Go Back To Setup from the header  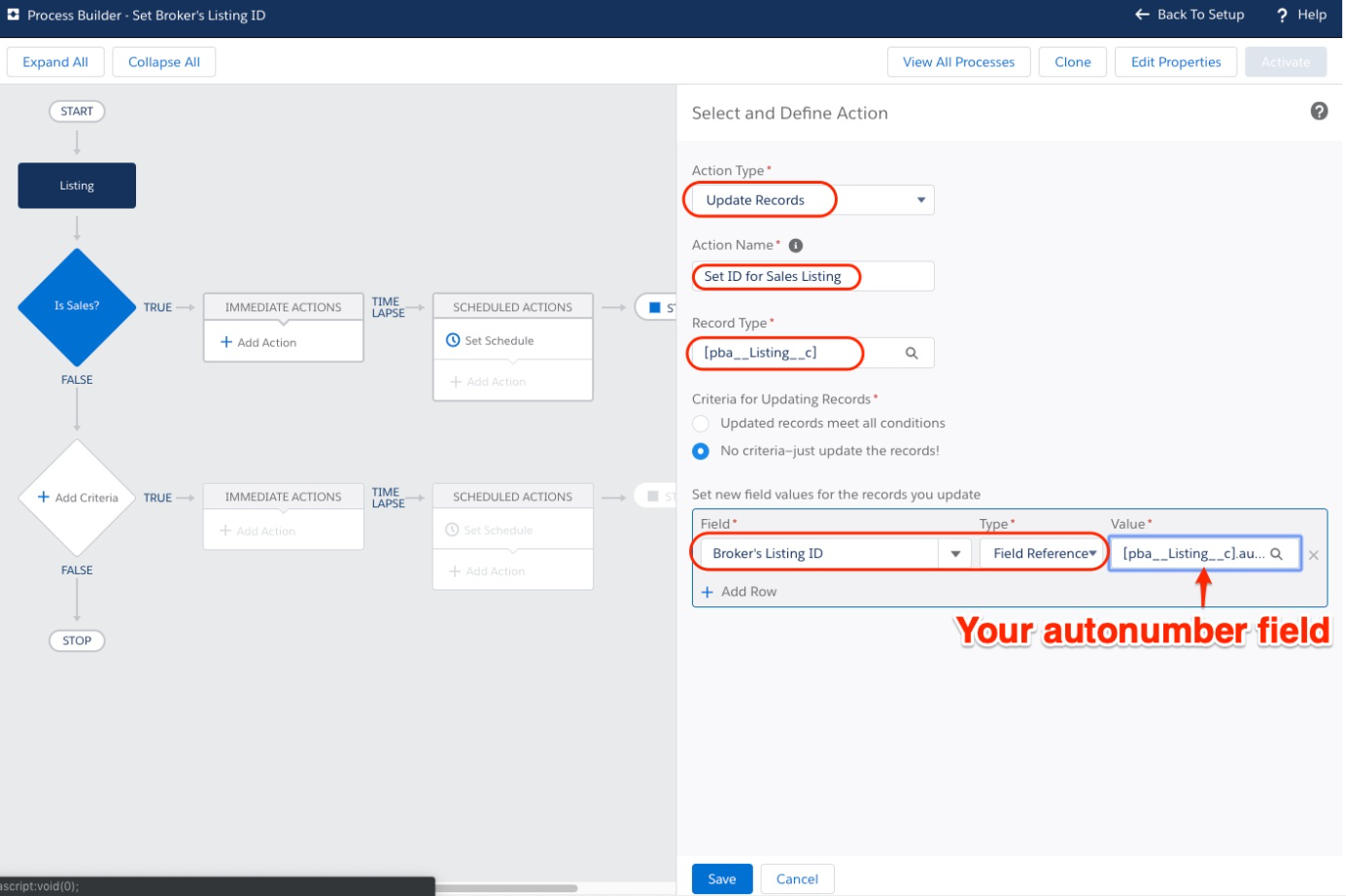tap(1189, 15)
